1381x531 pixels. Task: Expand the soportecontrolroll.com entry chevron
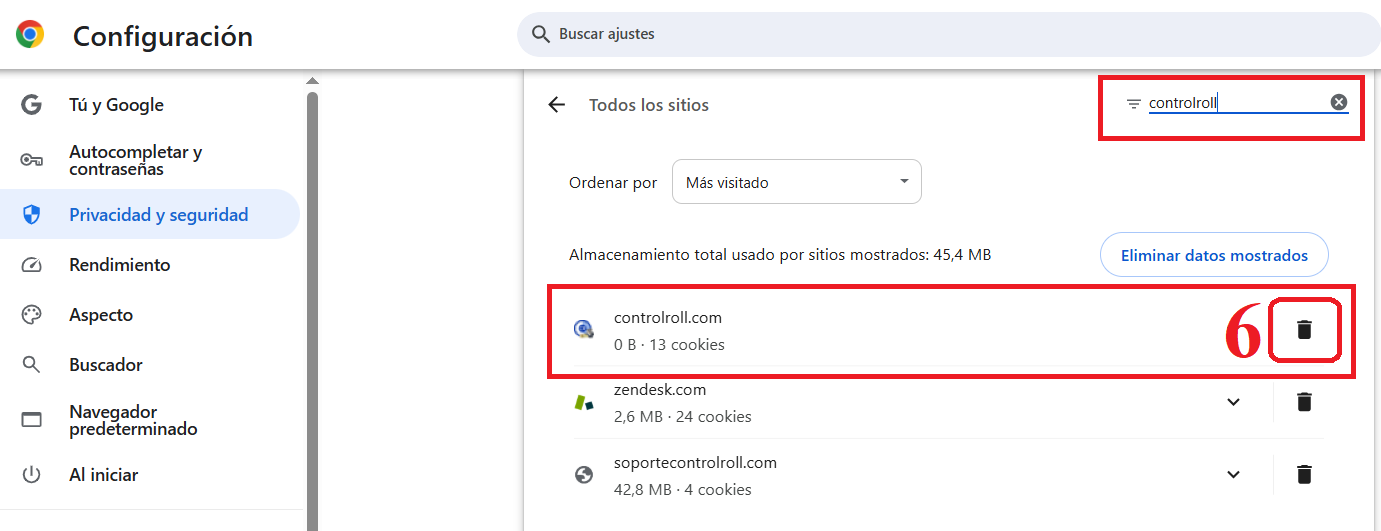(1234, 474)
